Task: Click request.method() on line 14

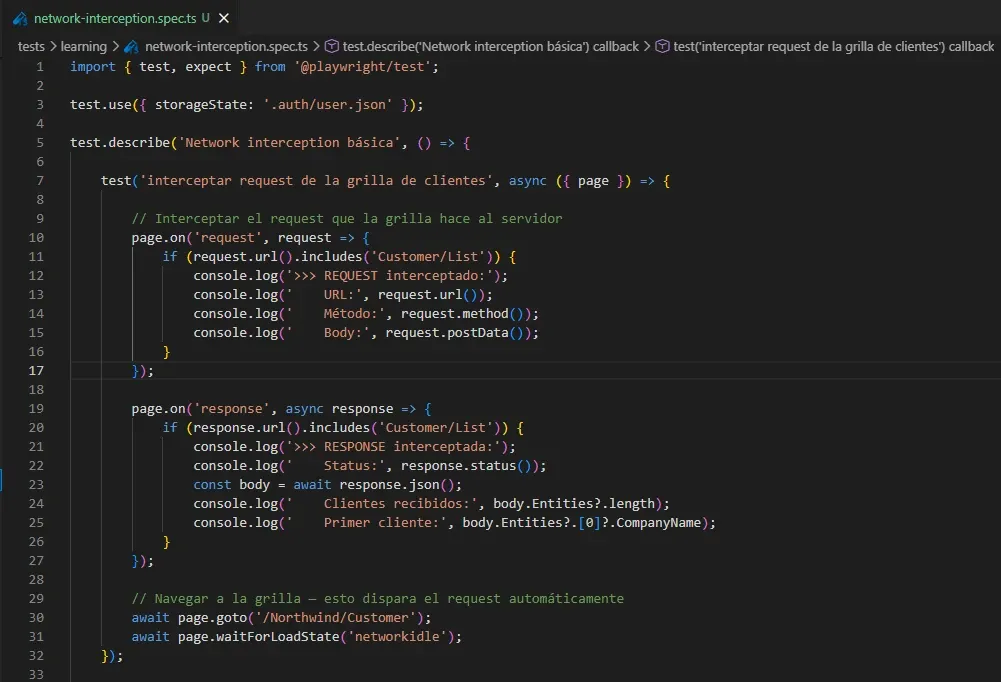Action: [x=462, y=314]
